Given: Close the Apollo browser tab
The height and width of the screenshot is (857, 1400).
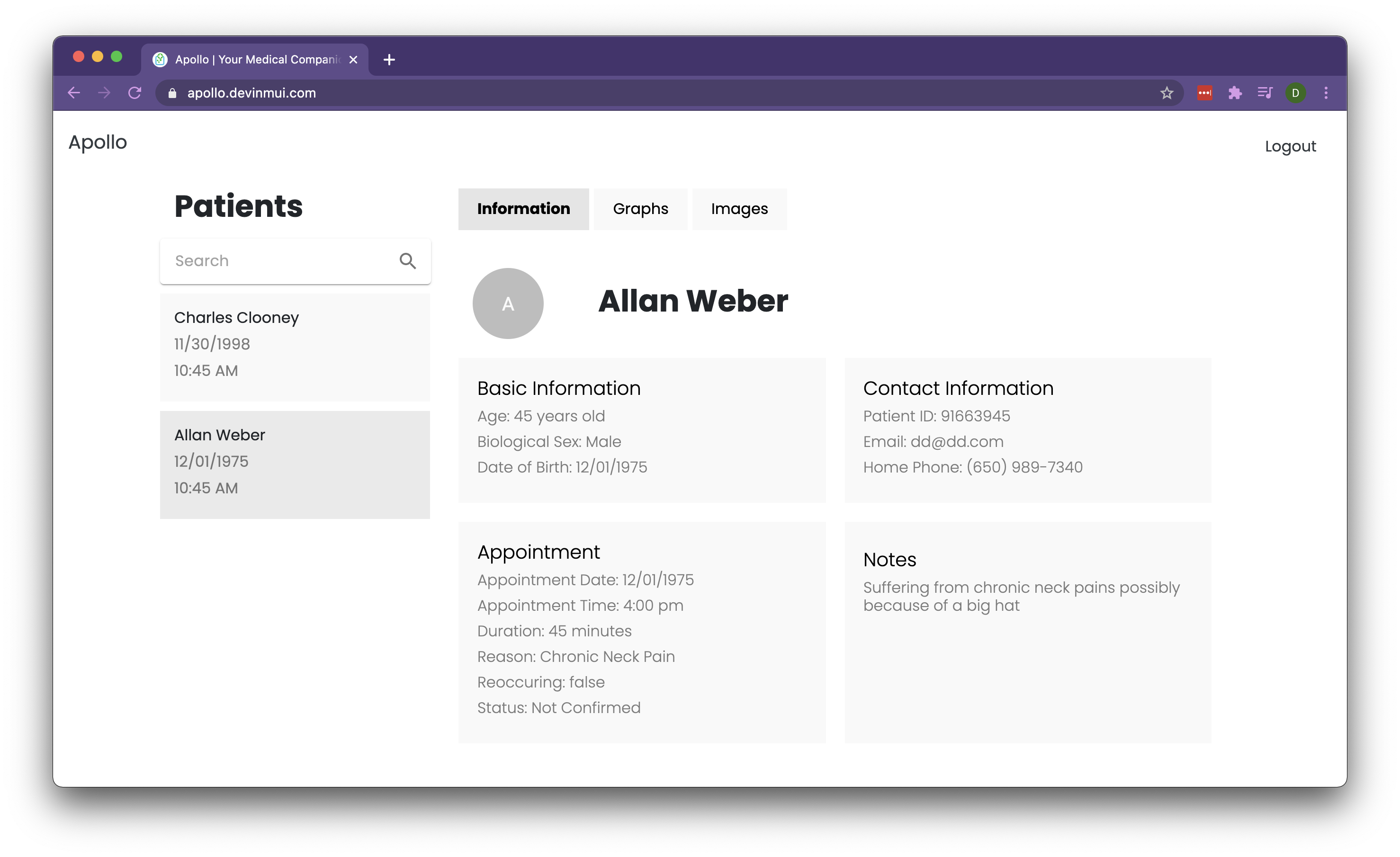Looking at the screenshot, I should (353, 60).
